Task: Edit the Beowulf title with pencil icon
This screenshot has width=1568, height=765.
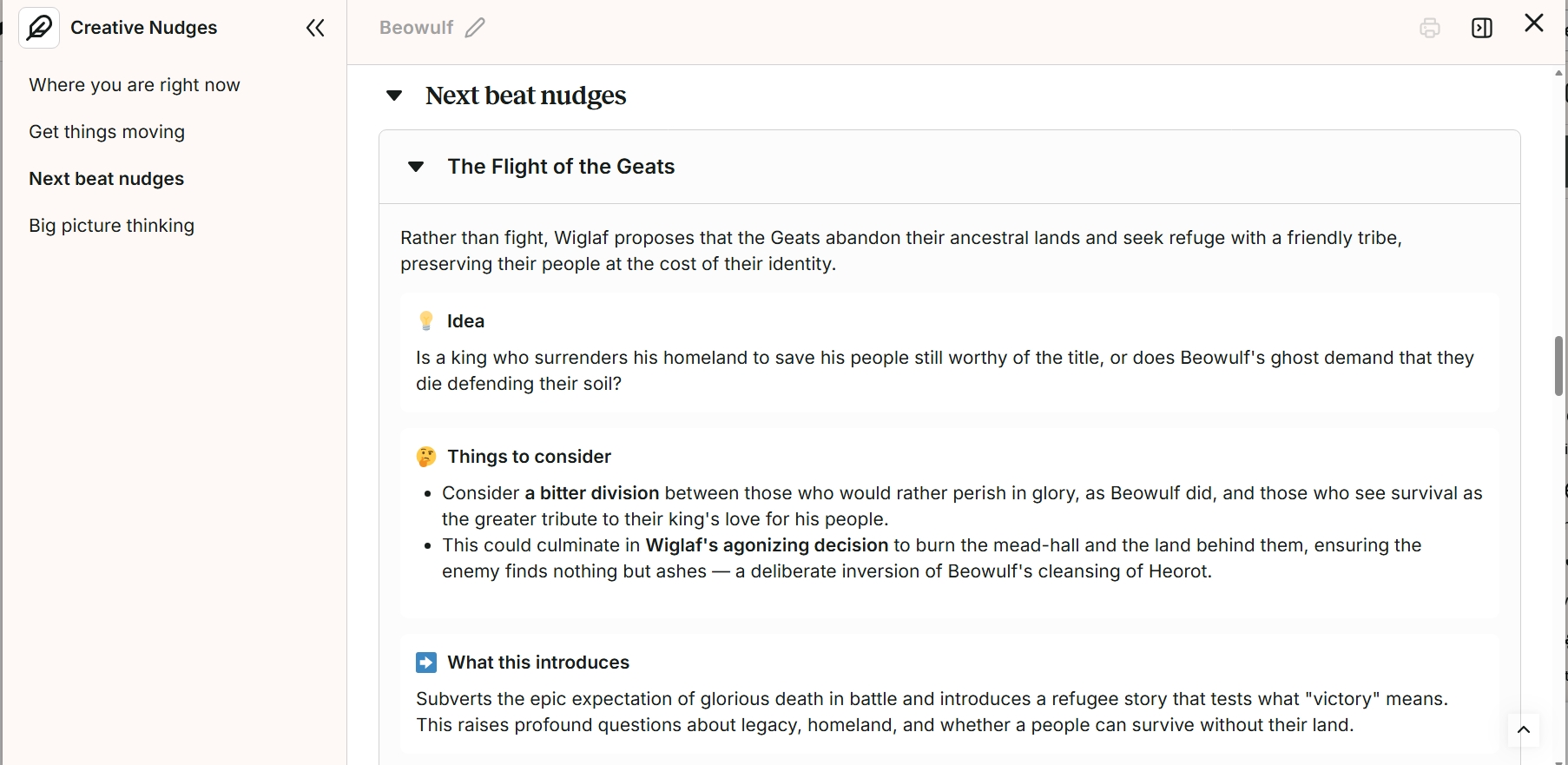Action: [476, 28]
